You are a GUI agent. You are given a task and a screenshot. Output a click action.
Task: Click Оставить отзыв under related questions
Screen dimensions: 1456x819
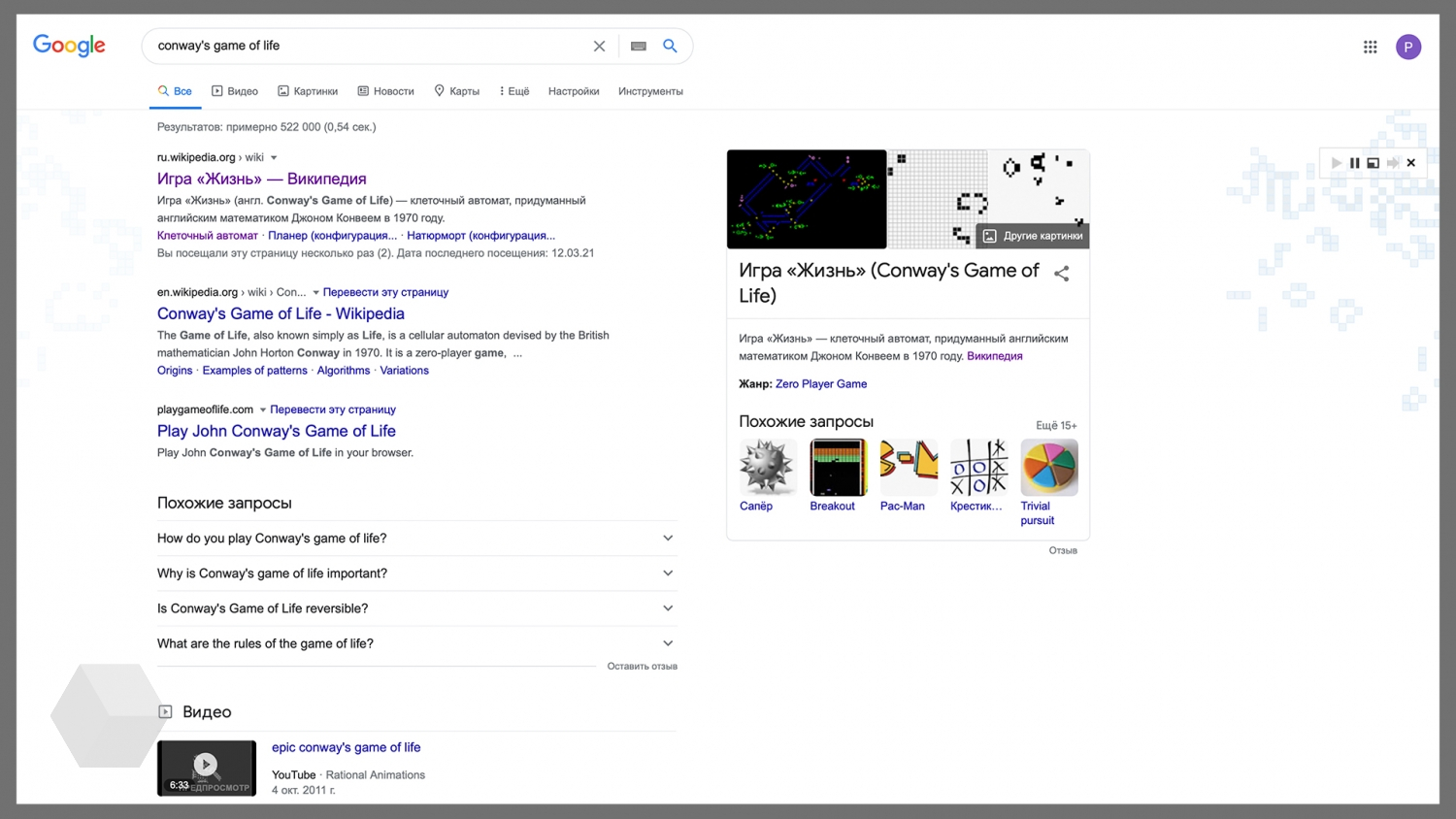tap(642, 667)
